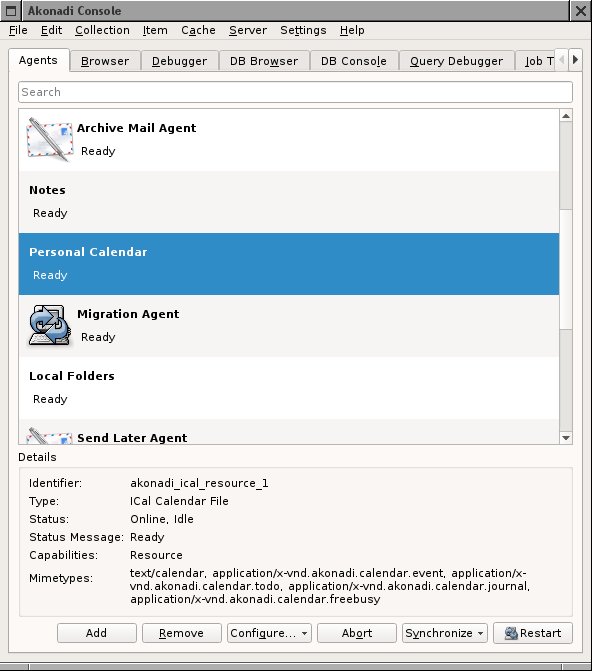Select the Send Later Agent row
The width and height of the screenshot is (592, 671).
tap(289, 431)
